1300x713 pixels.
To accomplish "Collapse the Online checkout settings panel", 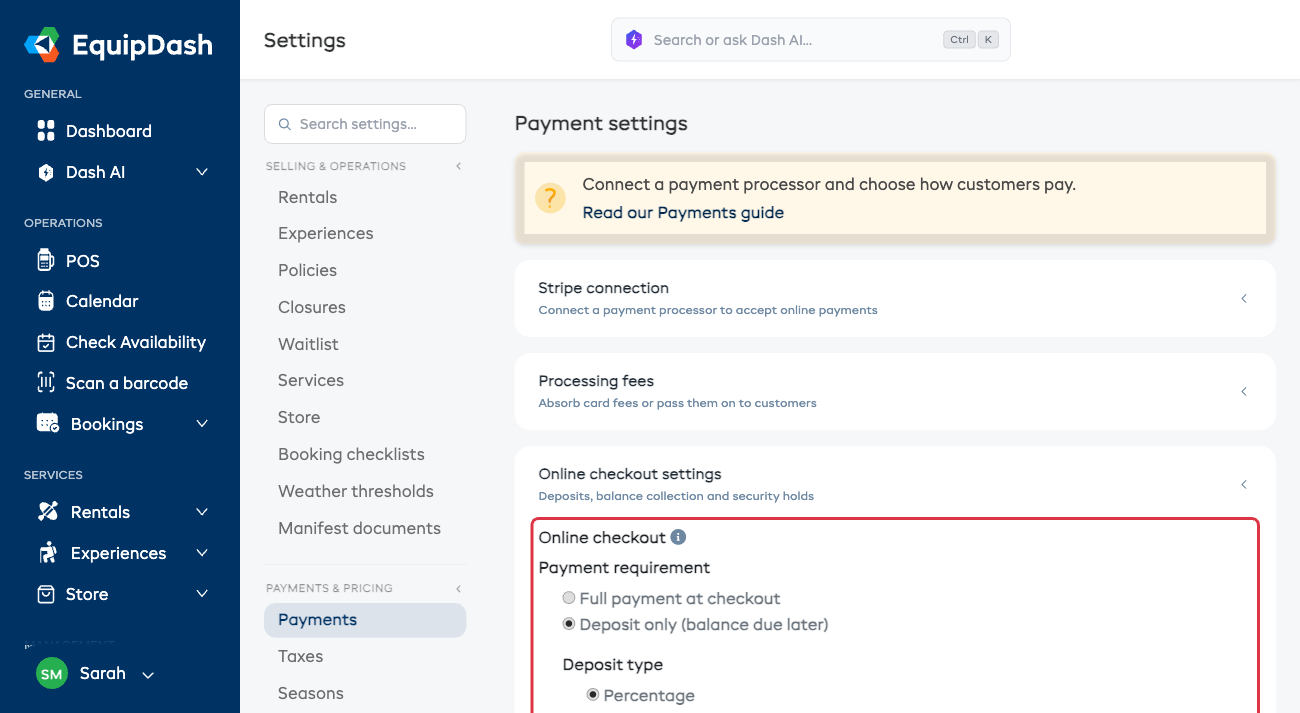I will 1244,484.
